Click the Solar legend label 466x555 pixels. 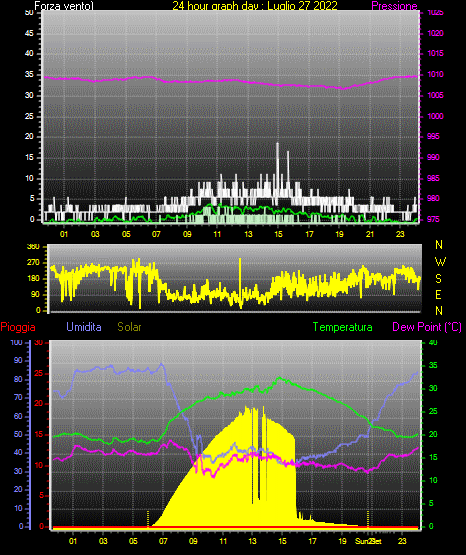pyautogui.click(x=129, y=327)
